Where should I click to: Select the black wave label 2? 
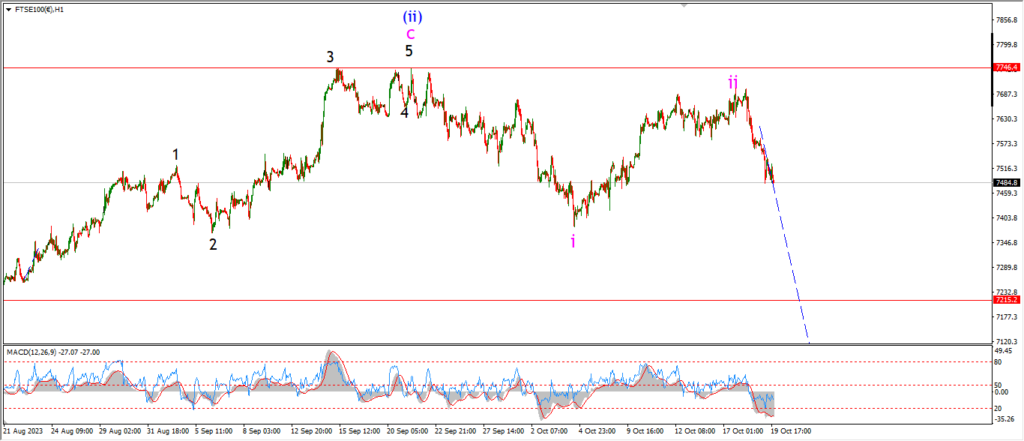pyautogui.click(x=213, y=243)
